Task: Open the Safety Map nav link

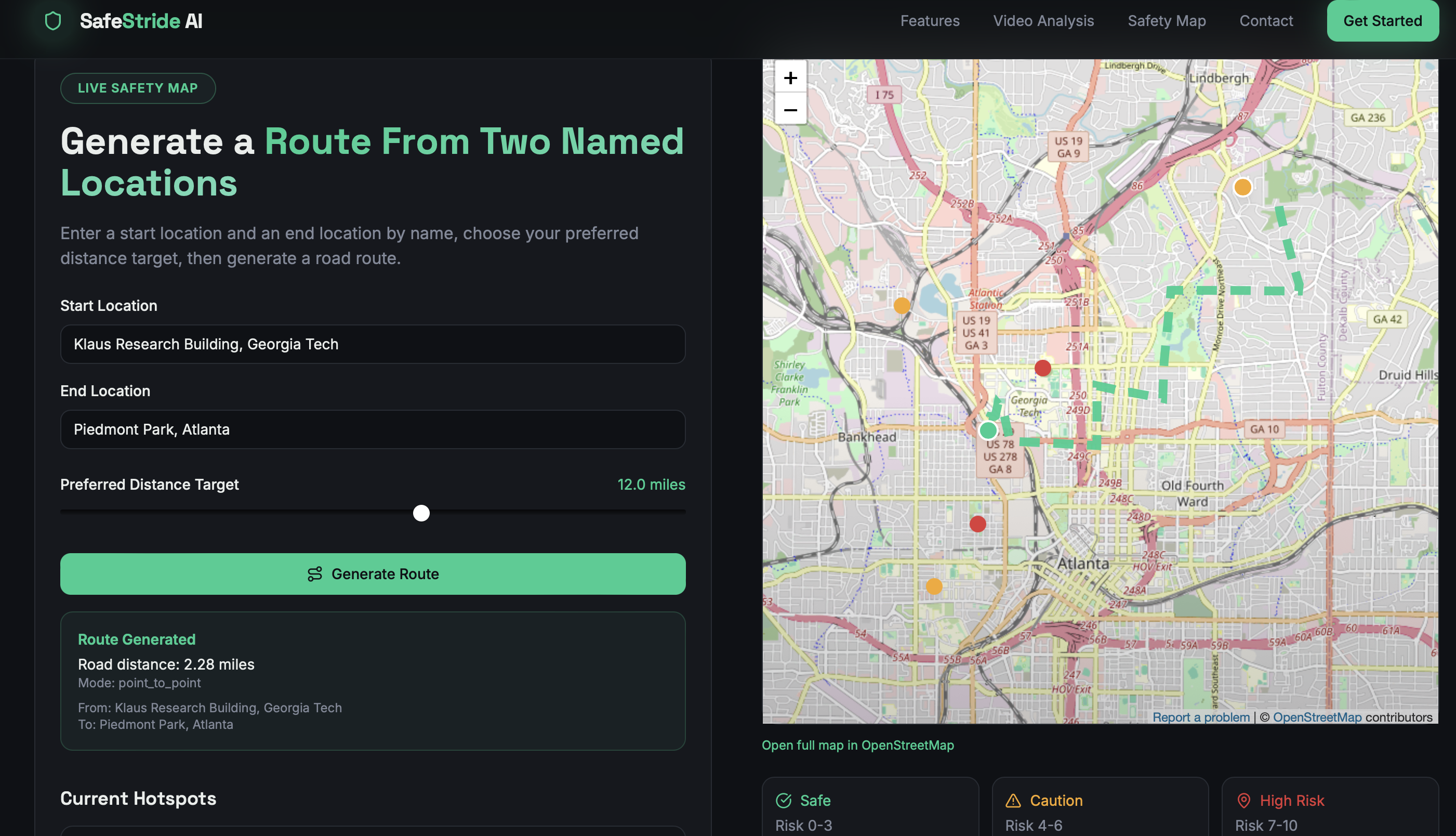Action: 1166,21
